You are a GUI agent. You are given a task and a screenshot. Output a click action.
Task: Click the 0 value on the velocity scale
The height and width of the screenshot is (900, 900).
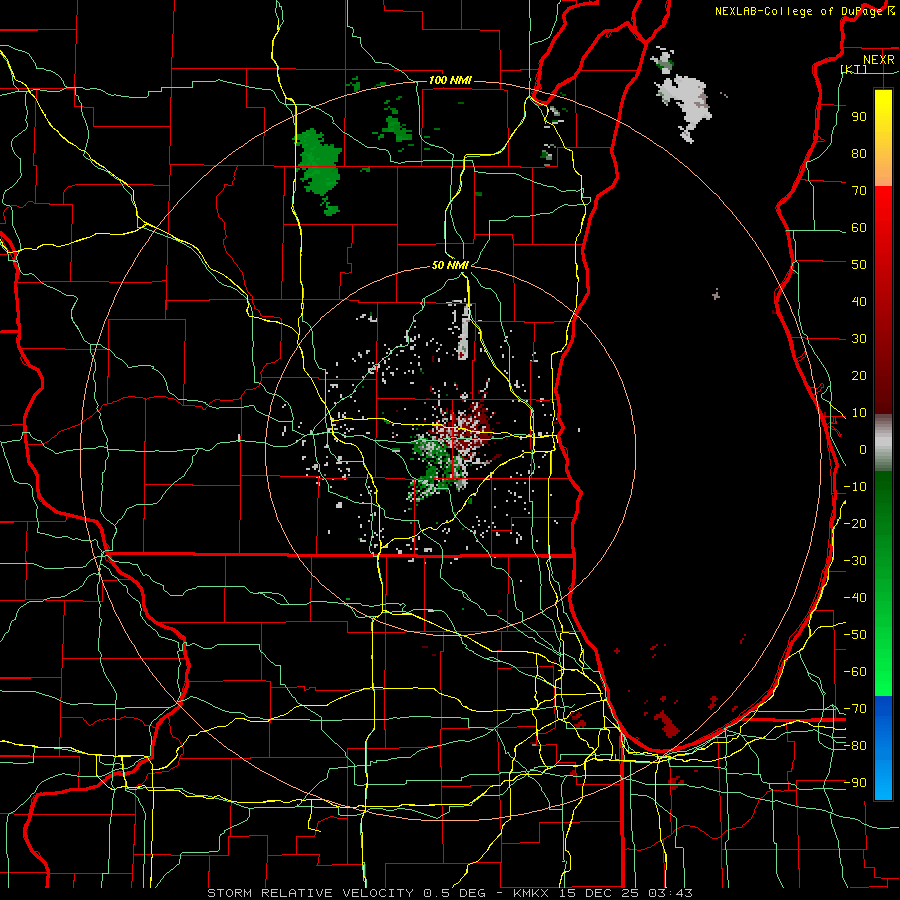[x=863, y=449]
